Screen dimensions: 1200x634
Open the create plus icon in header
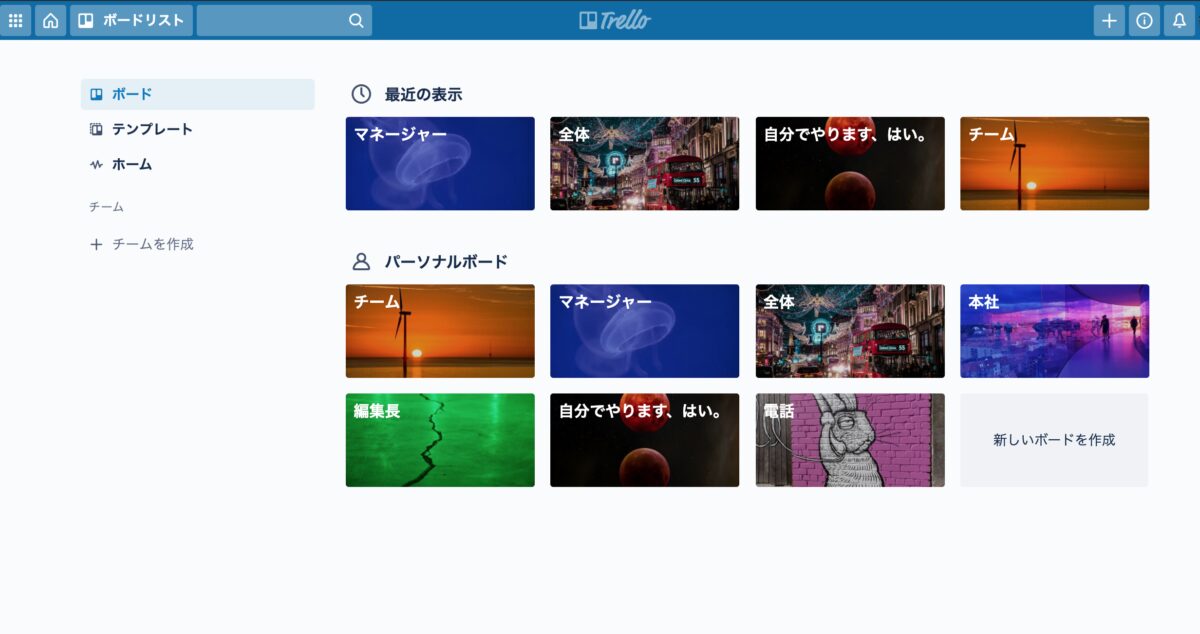pos(1109,20)
